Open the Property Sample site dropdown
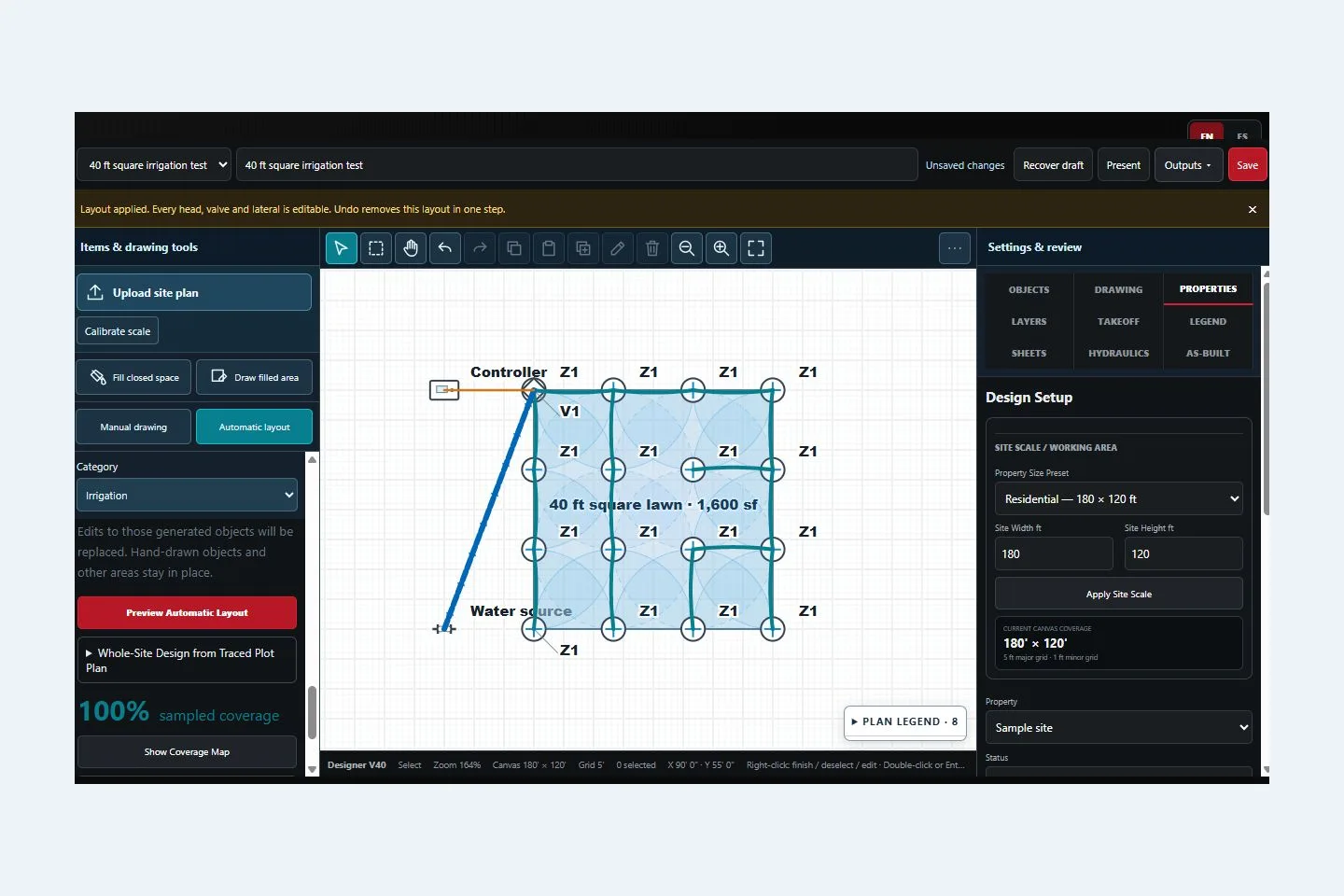This screenshot has width=1344, height=896. (x=1119, y=728)
